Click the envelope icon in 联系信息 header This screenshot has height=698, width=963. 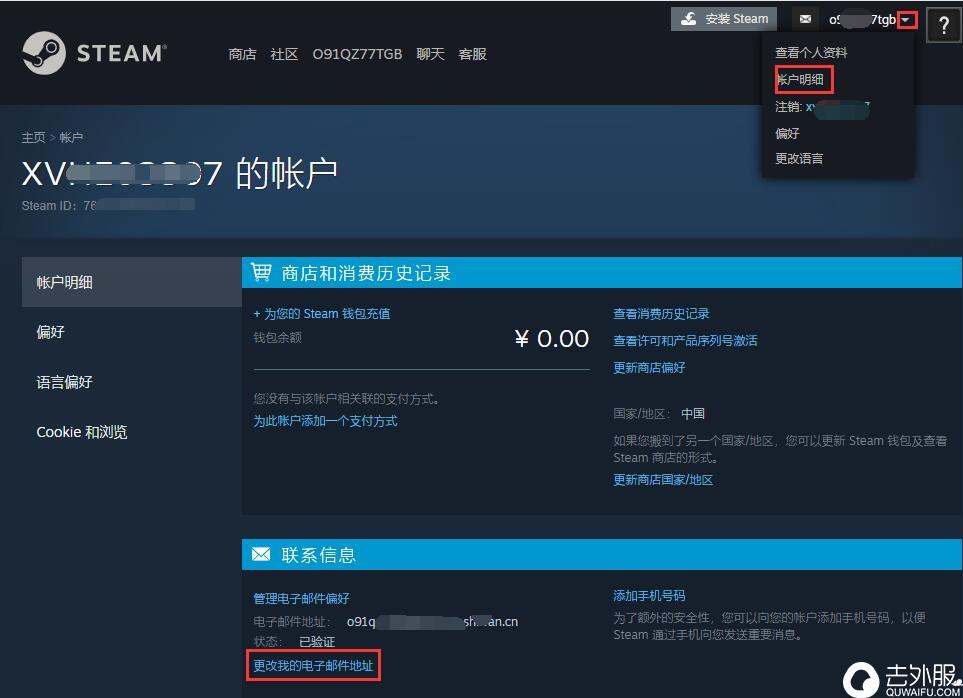pyautogui.click(x=261, y=554)
